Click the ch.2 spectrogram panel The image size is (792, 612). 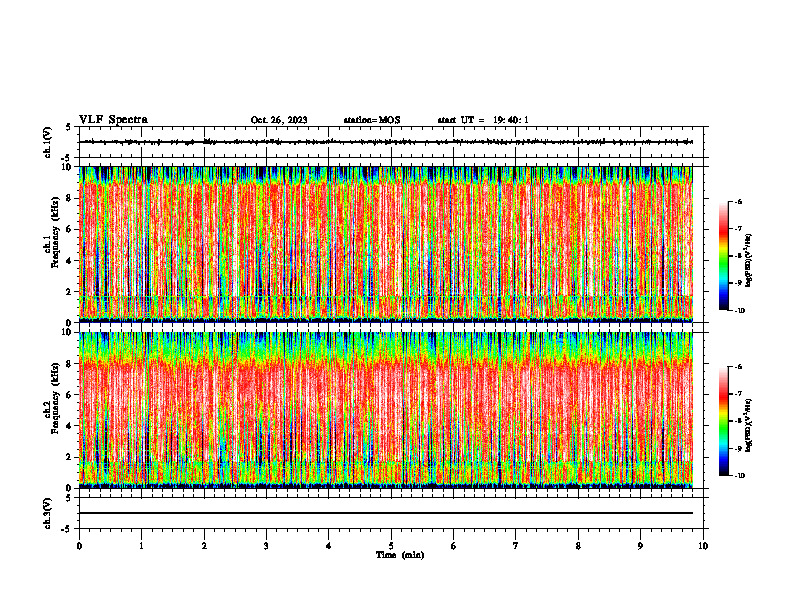386,410
